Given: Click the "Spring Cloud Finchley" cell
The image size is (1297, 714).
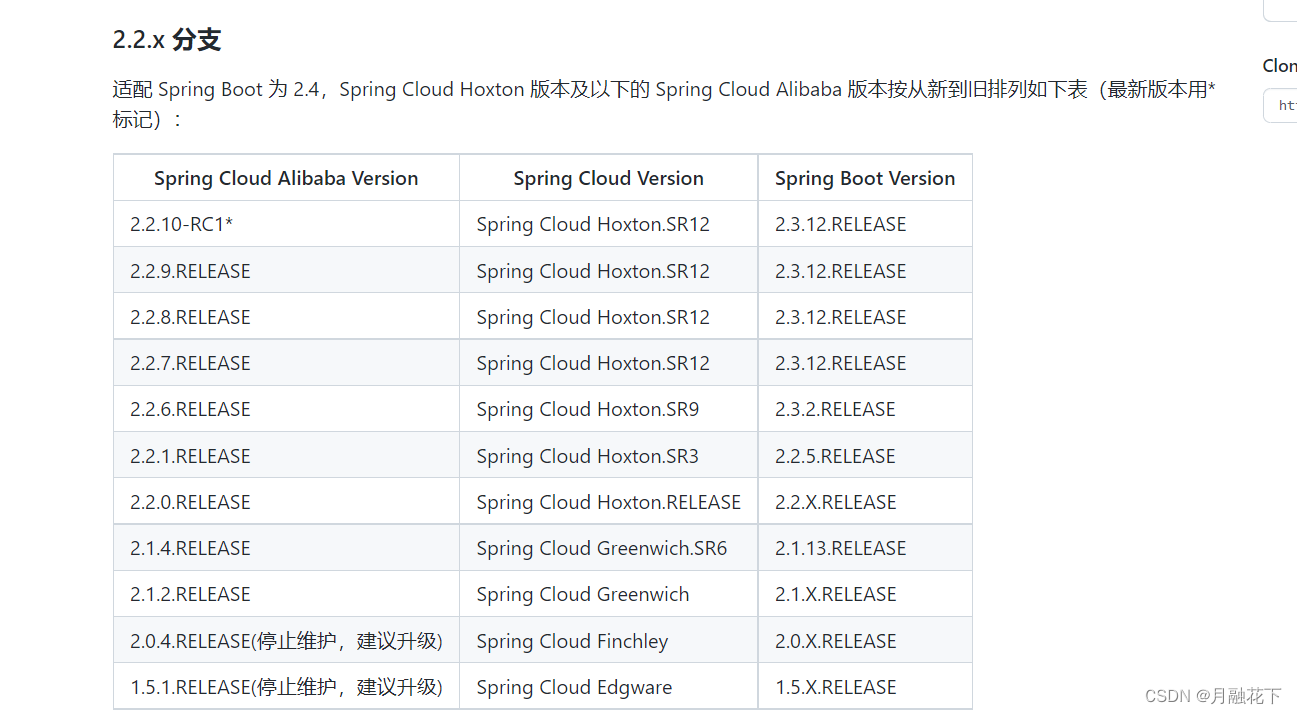Looking at the screenshot, I should point(608,641).
